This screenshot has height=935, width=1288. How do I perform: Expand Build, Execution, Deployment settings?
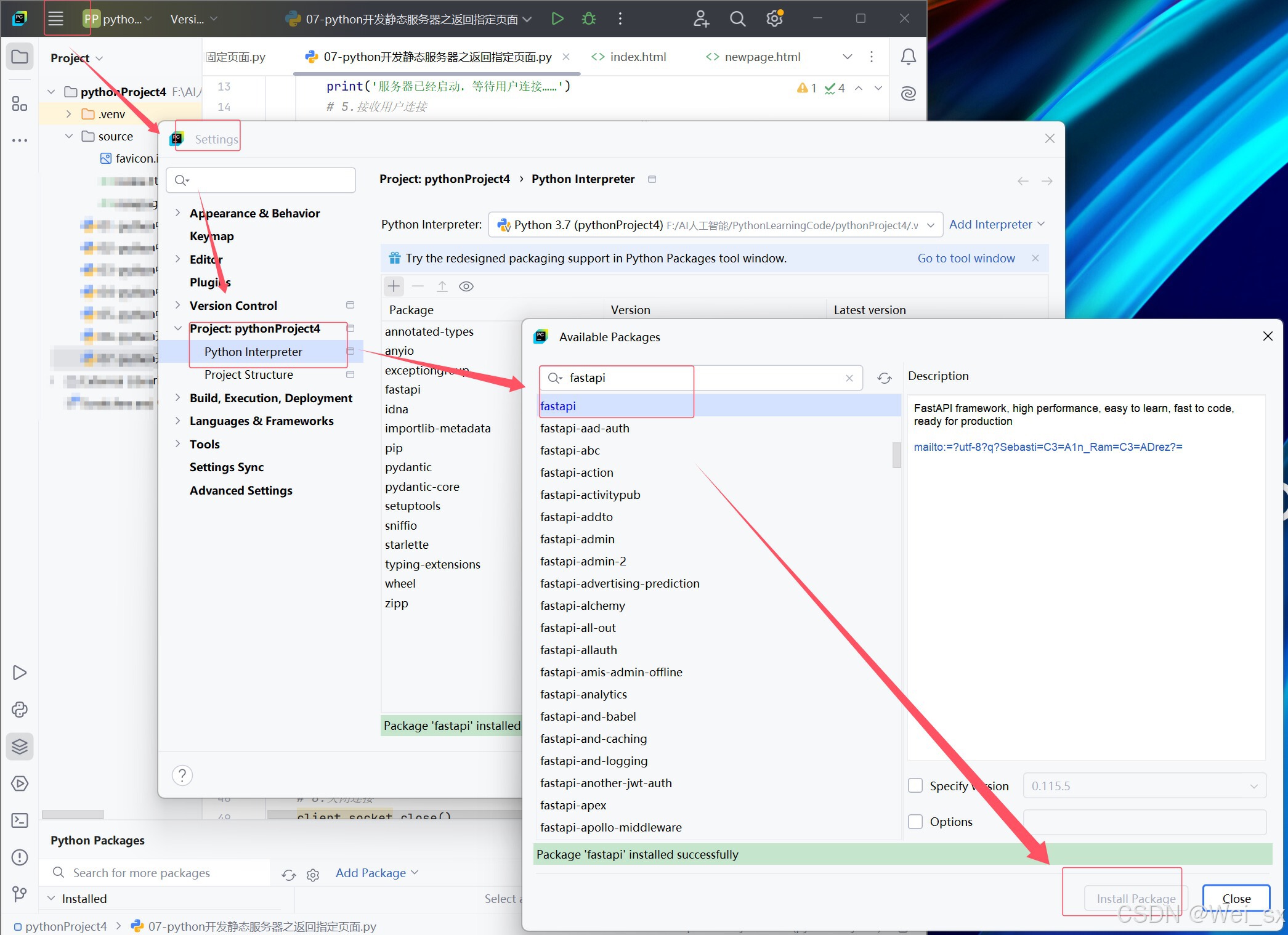177,398
